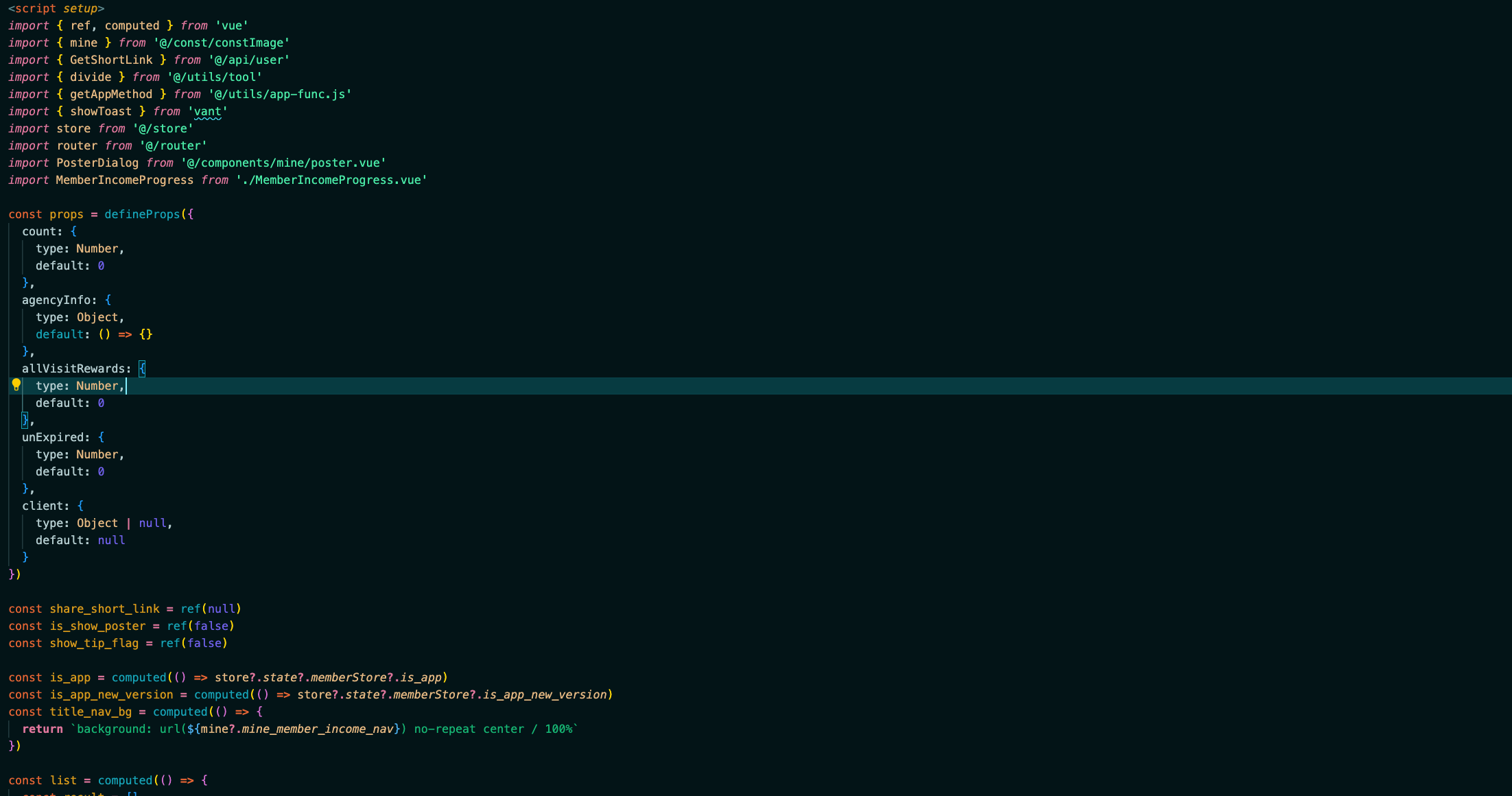Viewport: 1512px width, 796px height.
Task: Click 'title_nav_bg' constant name
Action: pos(91,712)
